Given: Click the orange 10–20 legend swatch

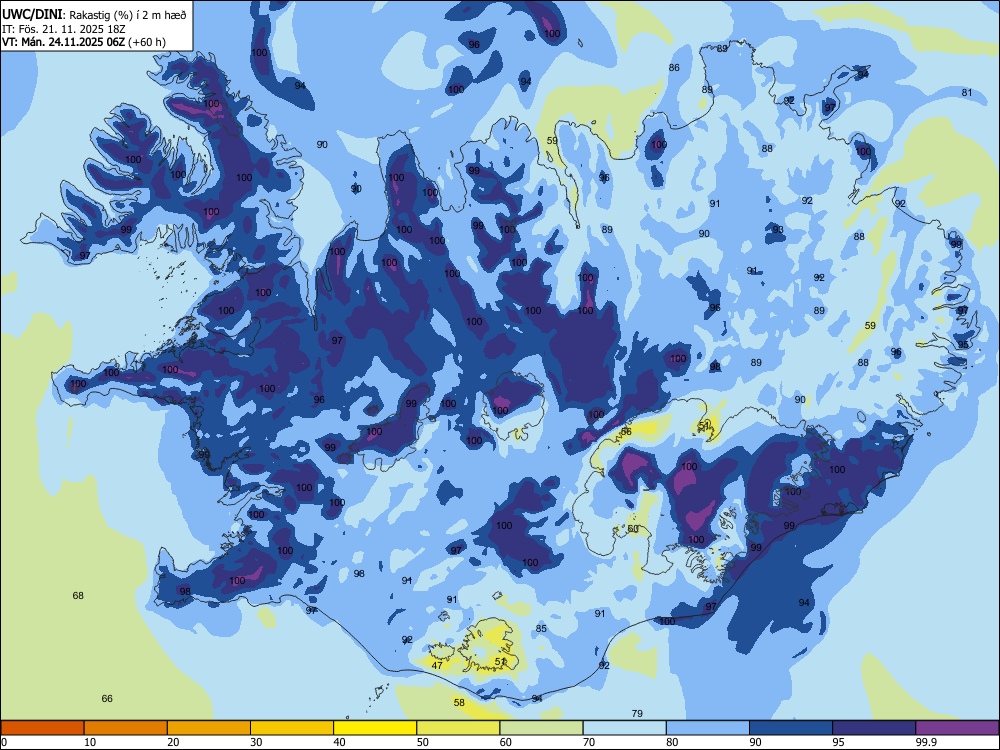Looking at the screenshot, I should click(x=126, y=728).
